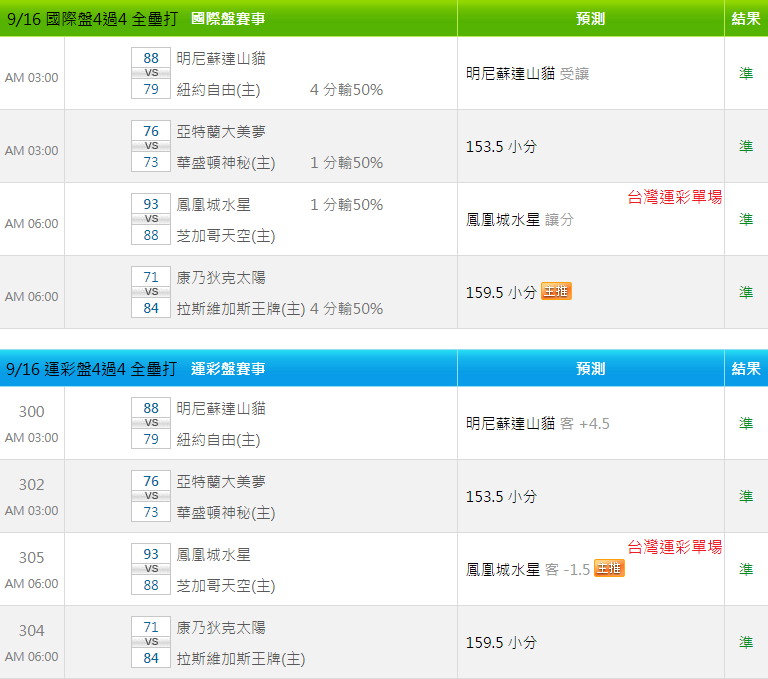Select the 結果 header in the blue 運彩盤 bar
This screenshot has width=768, height=679.
click(x=746, y=368)
